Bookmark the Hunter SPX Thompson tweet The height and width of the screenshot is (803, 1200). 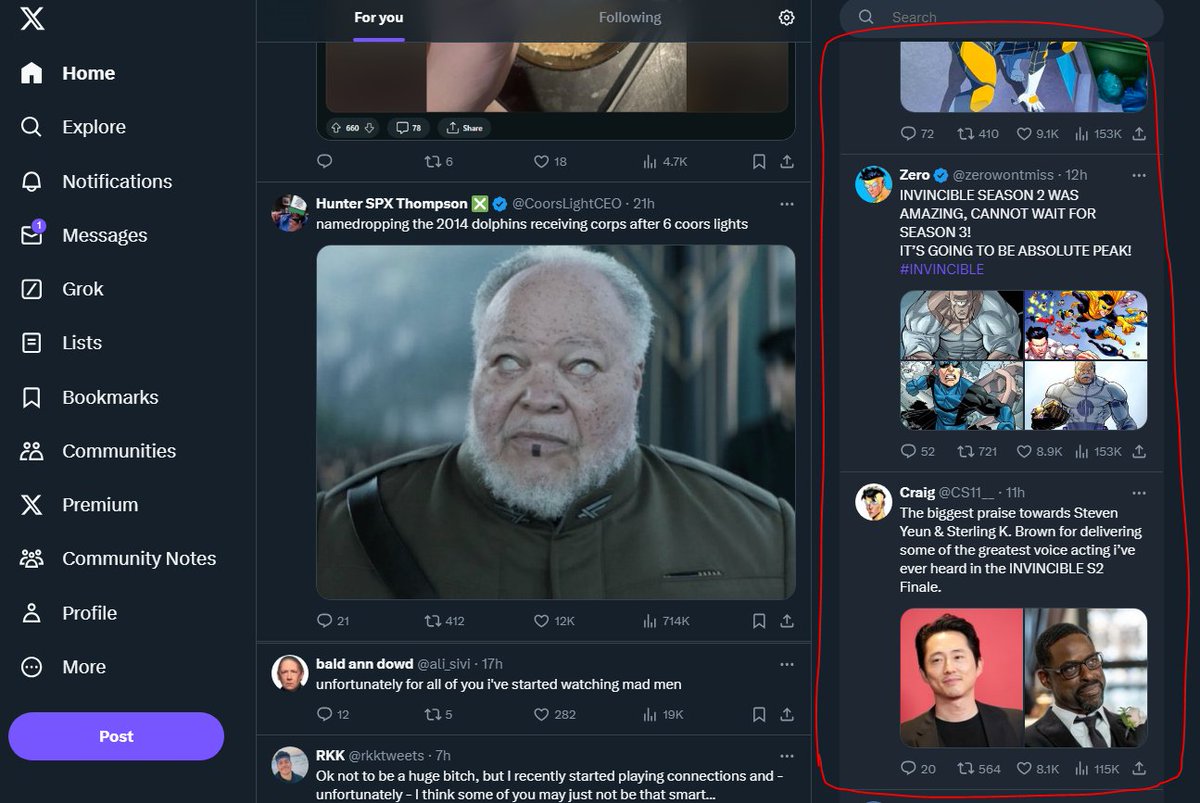click(x=759, y=621)
